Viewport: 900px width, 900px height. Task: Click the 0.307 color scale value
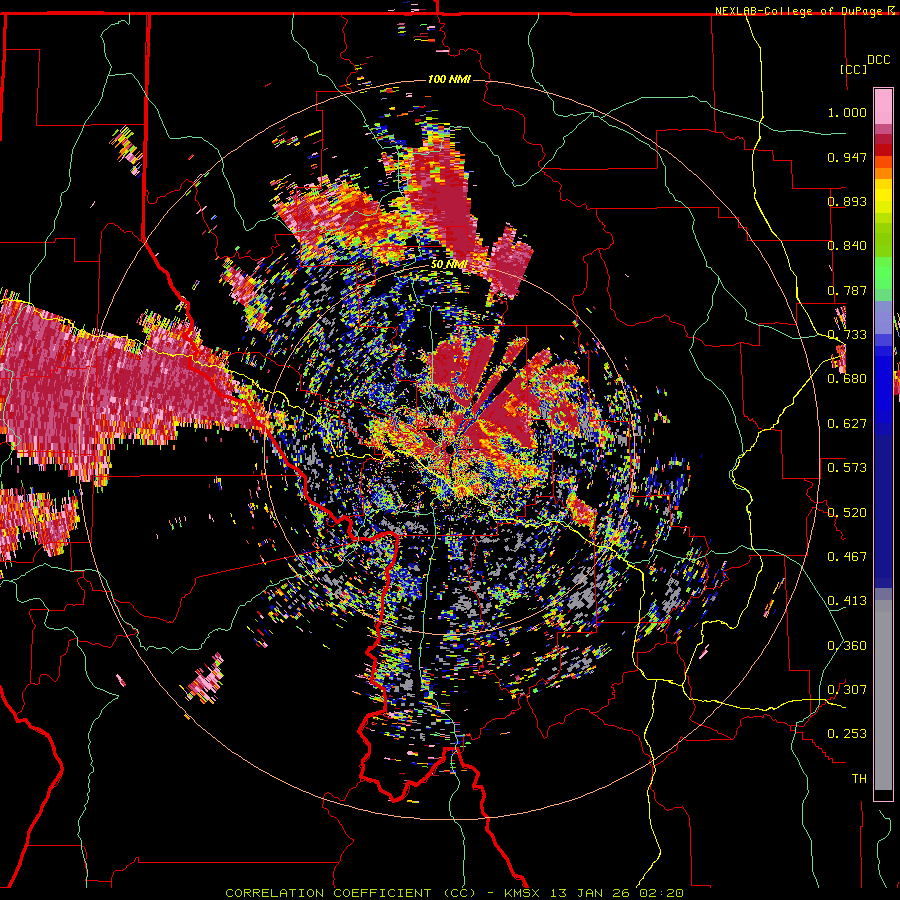847,690
